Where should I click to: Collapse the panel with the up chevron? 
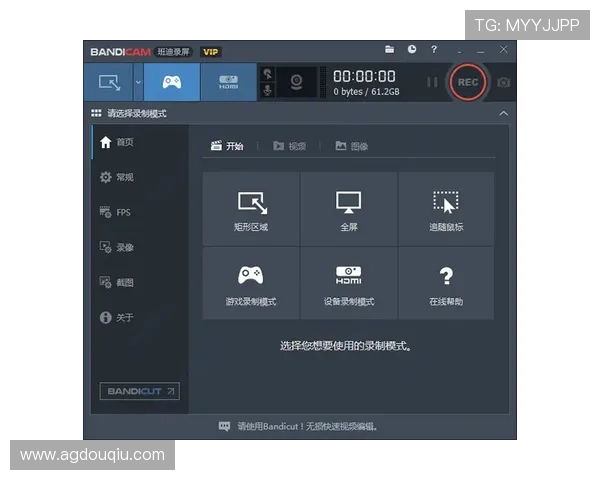(x=504, y=113)
